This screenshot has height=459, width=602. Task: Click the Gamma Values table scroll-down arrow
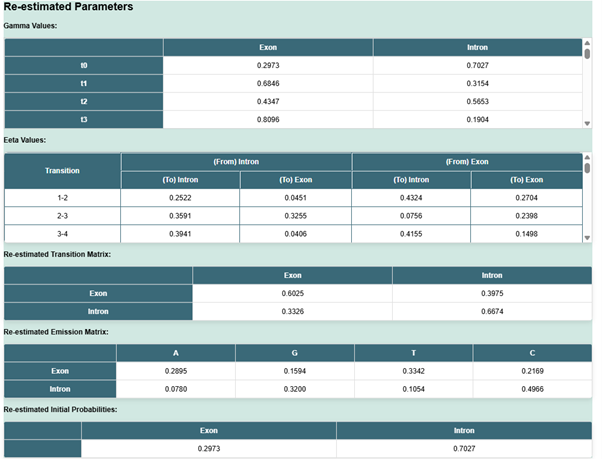587,124
